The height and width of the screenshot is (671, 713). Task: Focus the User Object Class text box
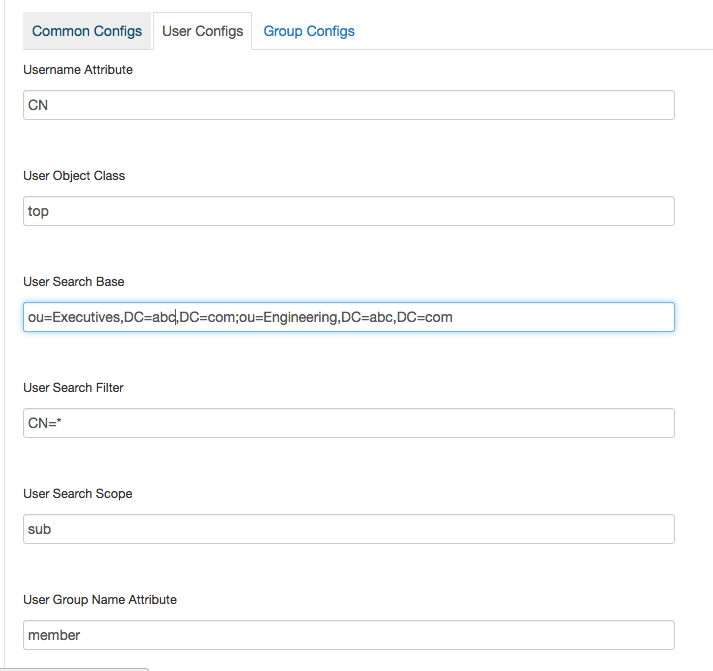pos(348,211)
